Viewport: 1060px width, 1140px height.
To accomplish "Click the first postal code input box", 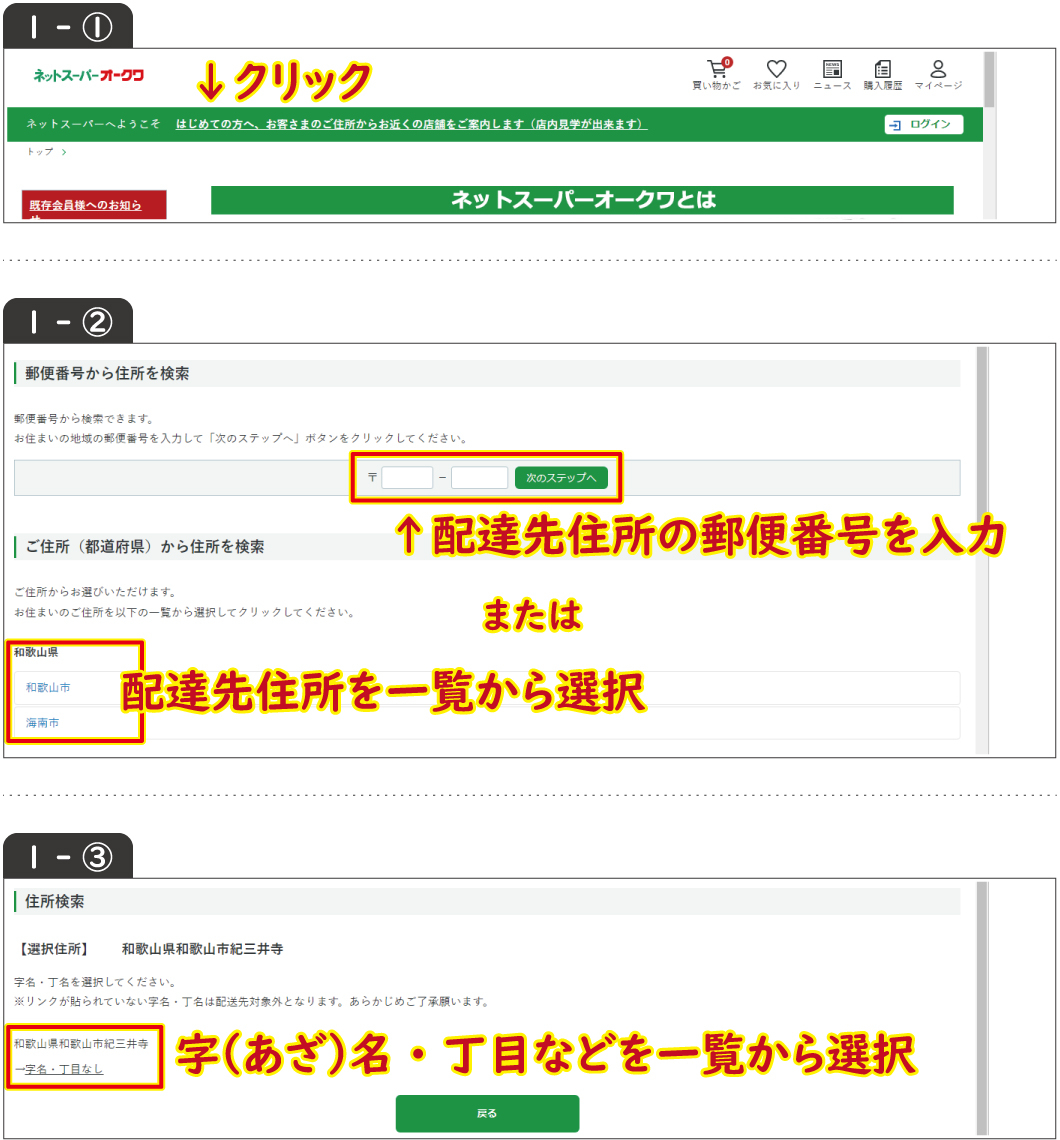I will [x=407, y=478].
